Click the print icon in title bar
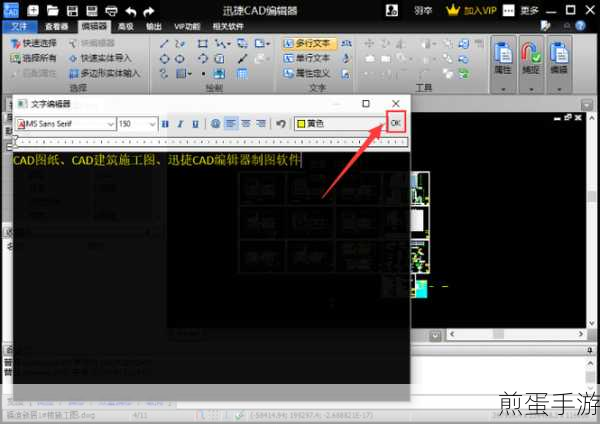The height and width of the screenshot is (424, 600). (111, 11)
